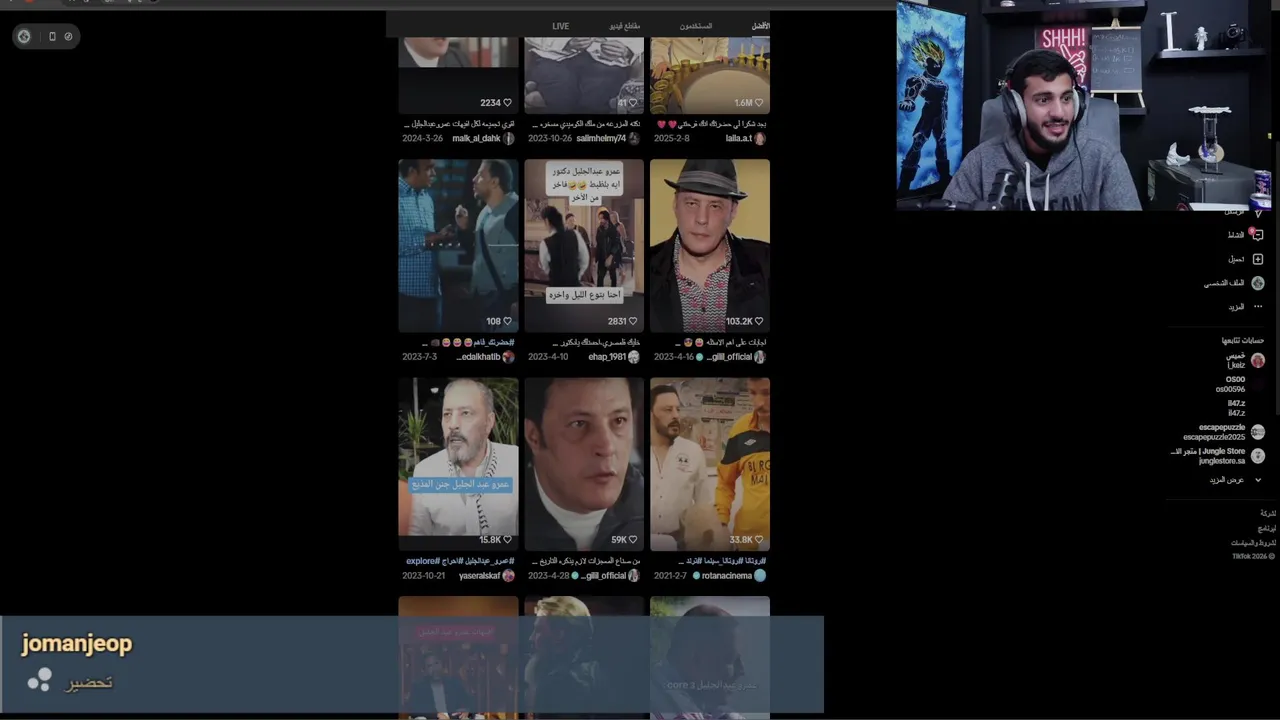Play the 108-likes video of two men talking
This screenshot has width=1280, height=720.
point(458,245)
